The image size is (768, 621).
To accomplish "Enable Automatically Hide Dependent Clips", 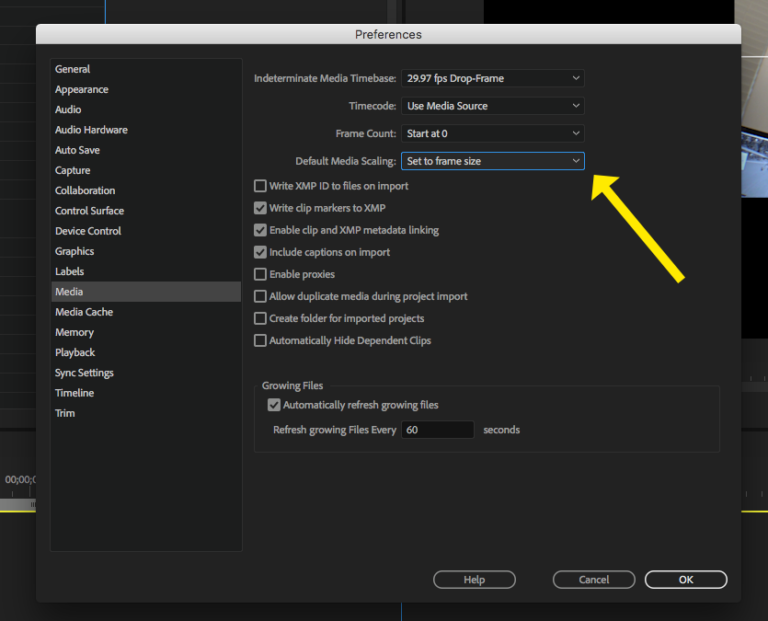I will (260, 340).
